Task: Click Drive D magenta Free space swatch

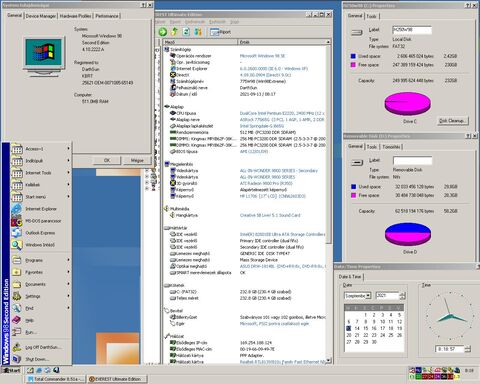Action: (354, 195)
